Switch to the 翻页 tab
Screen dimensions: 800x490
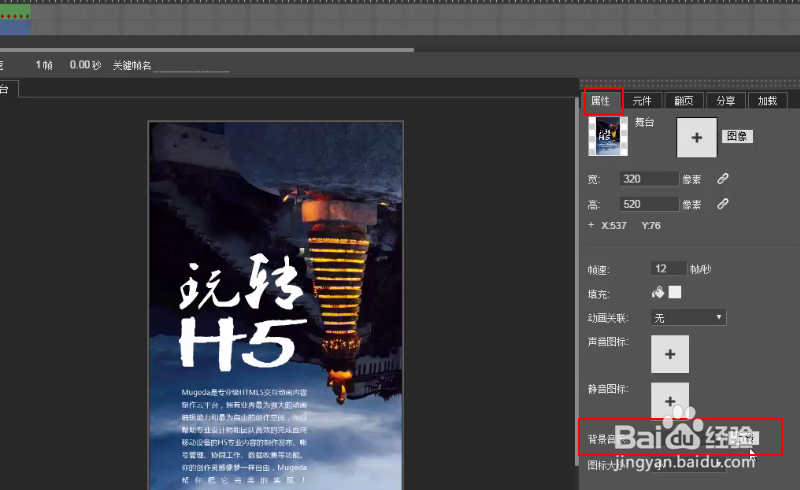pos(684,101)
